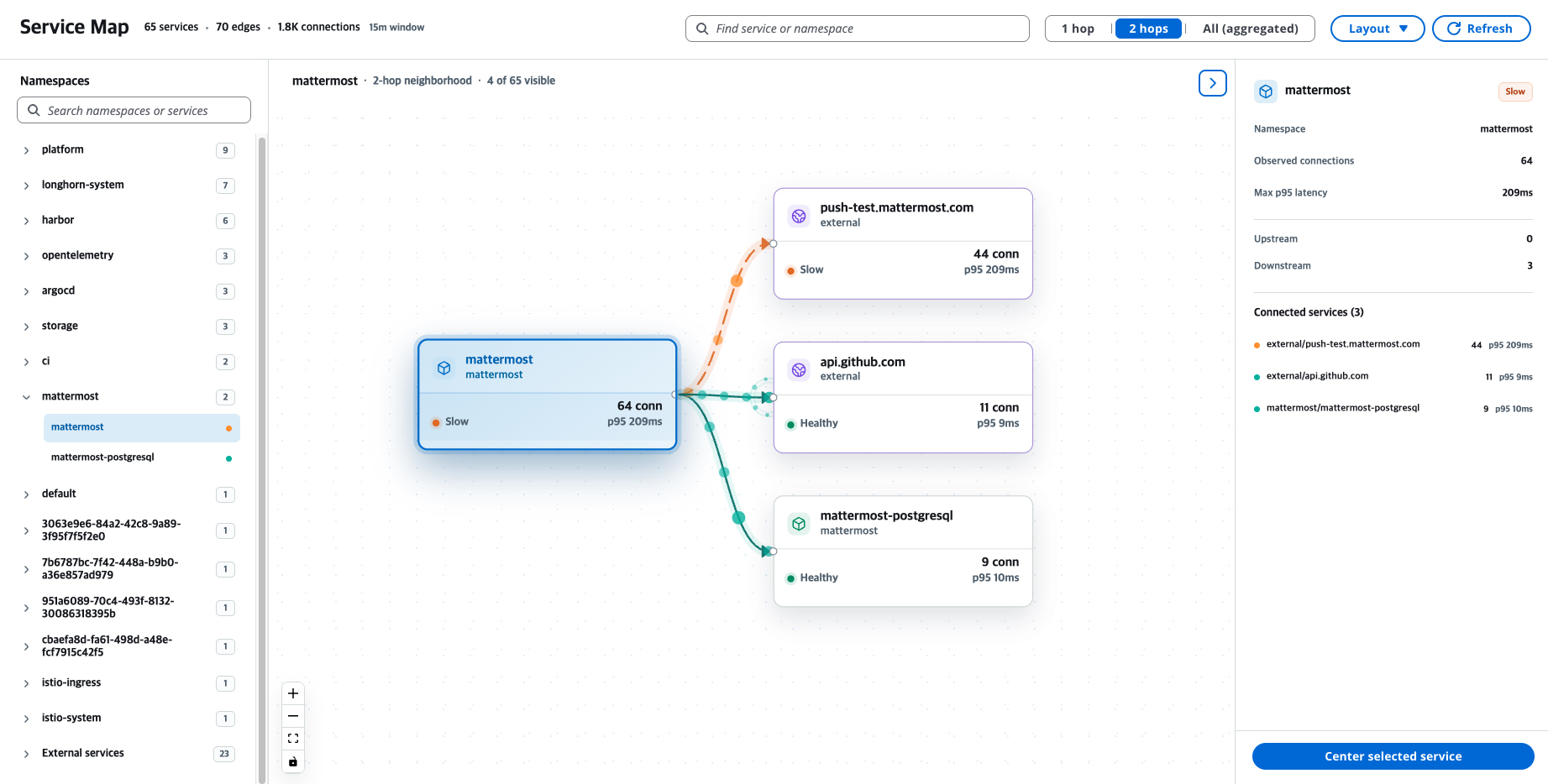Expand the External services group
The height and width of the screenshot is (784, 1548).
pos(26,754)
